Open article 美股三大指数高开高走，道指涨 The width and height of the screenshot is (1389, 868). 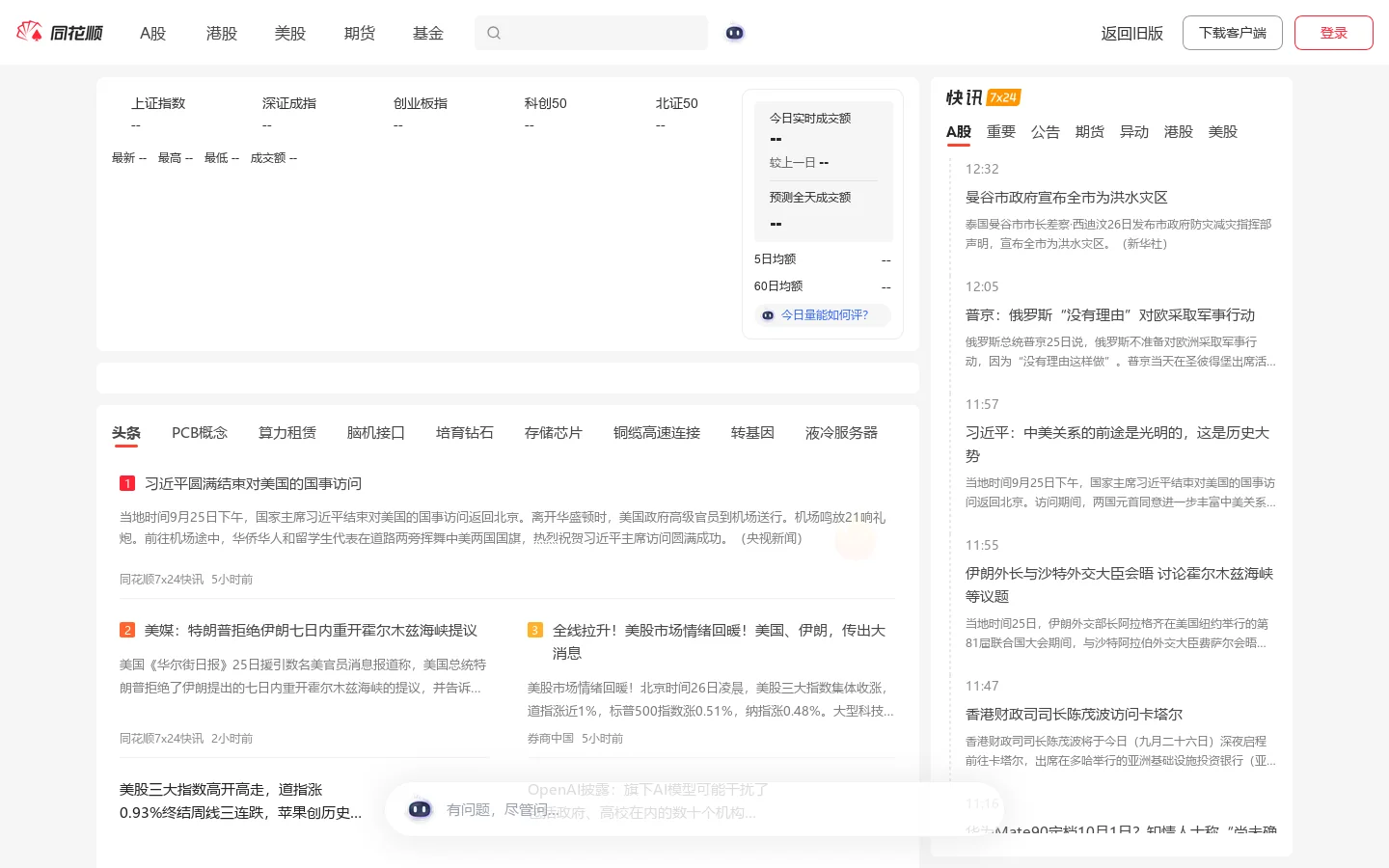point(241,800)
